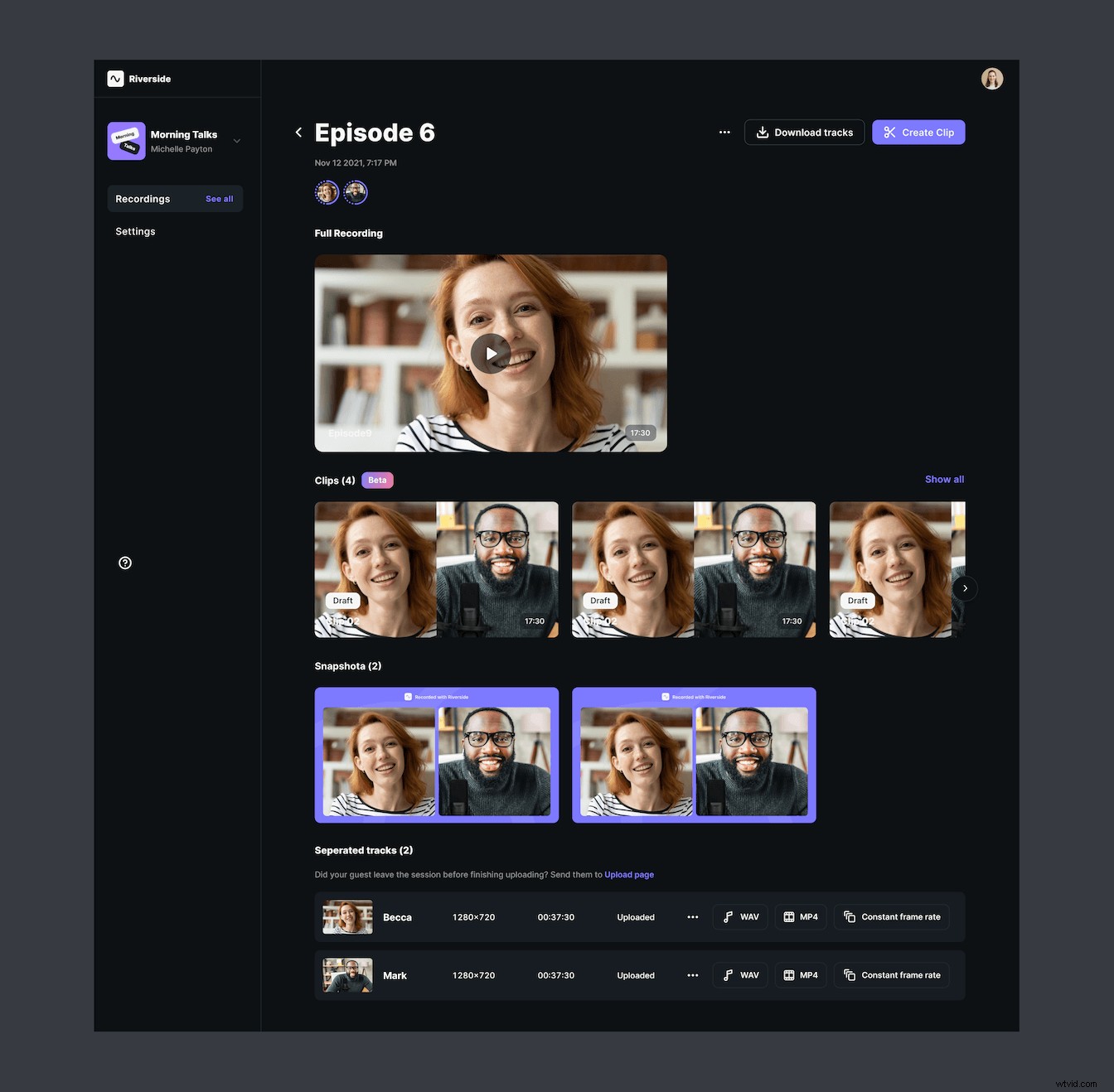Open the help question mark icon

(x=124, y=563)
